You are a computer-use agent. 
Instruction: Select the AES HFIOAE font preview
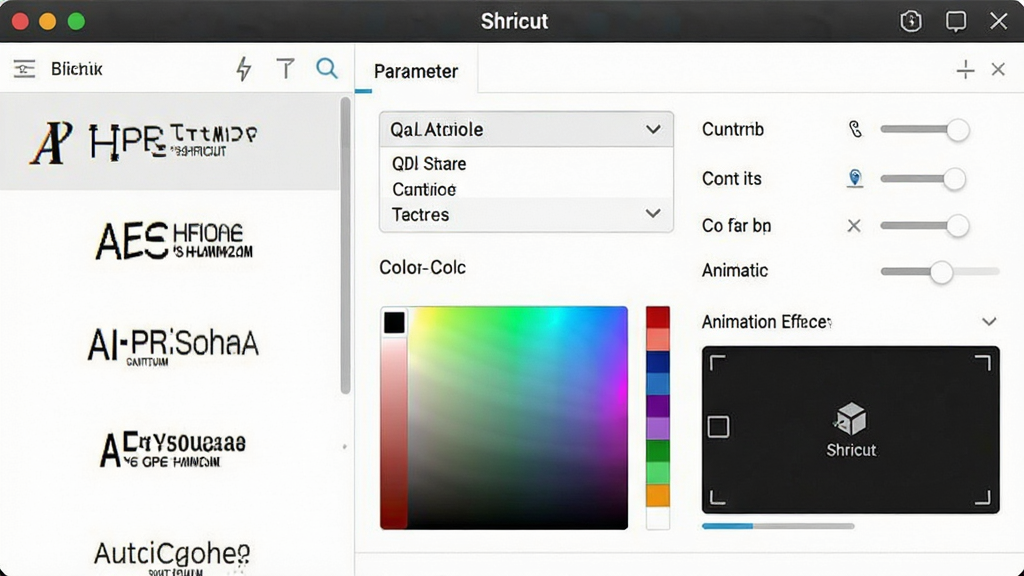[x=174, y=241]
